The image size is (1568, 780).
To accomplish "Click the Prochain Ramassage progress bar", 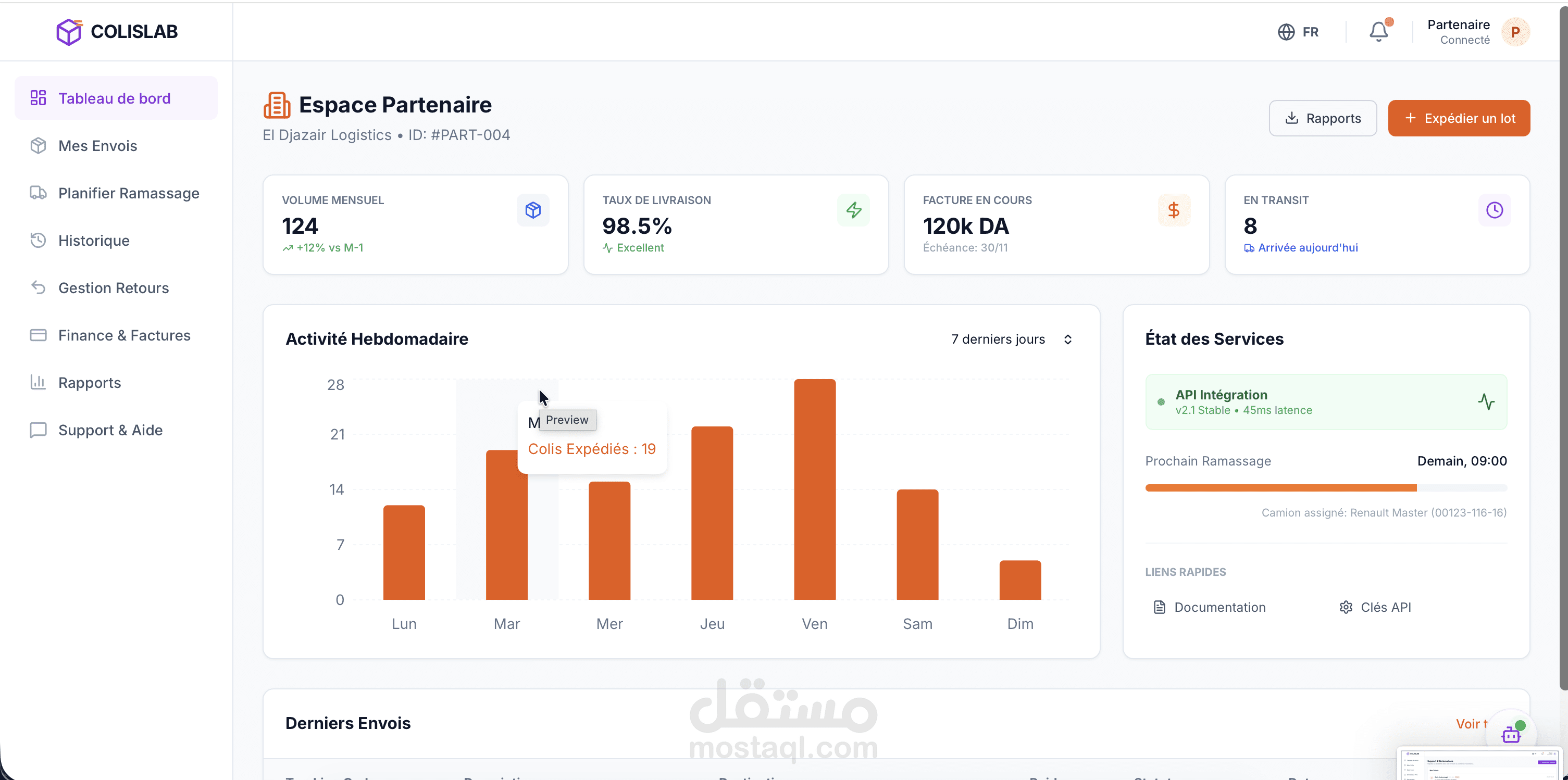I will 1326,488.
